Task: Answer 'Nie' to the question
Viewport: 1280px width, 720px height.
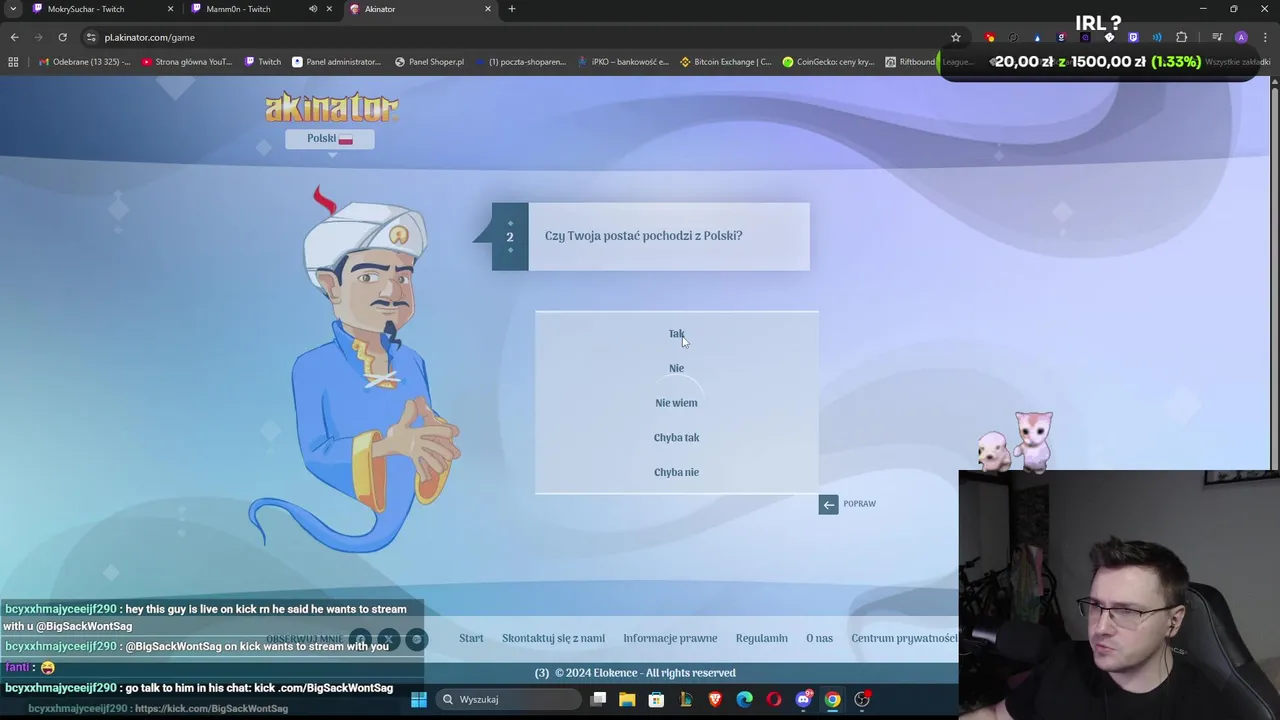Action: point(676,368)
